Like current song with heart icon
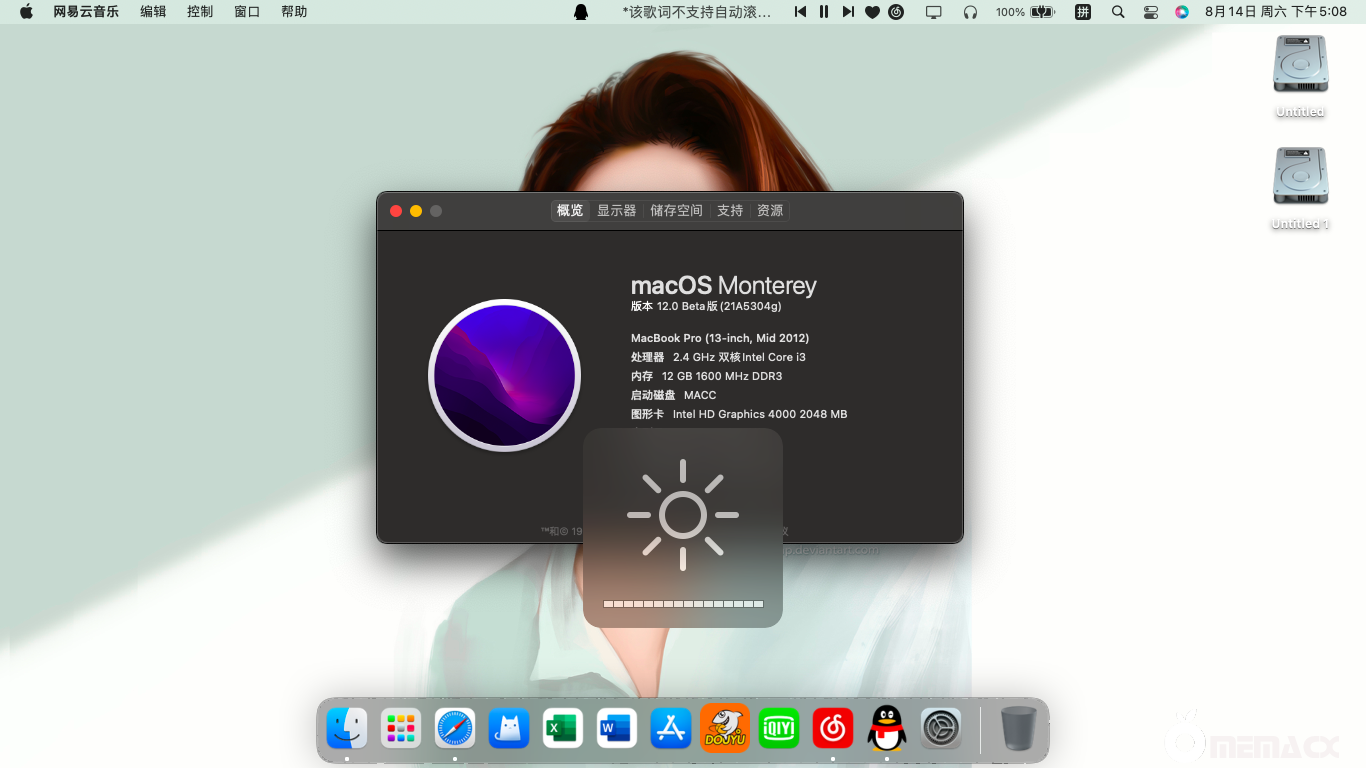The width and height of the screenshot is (1366, 768). 872,12
